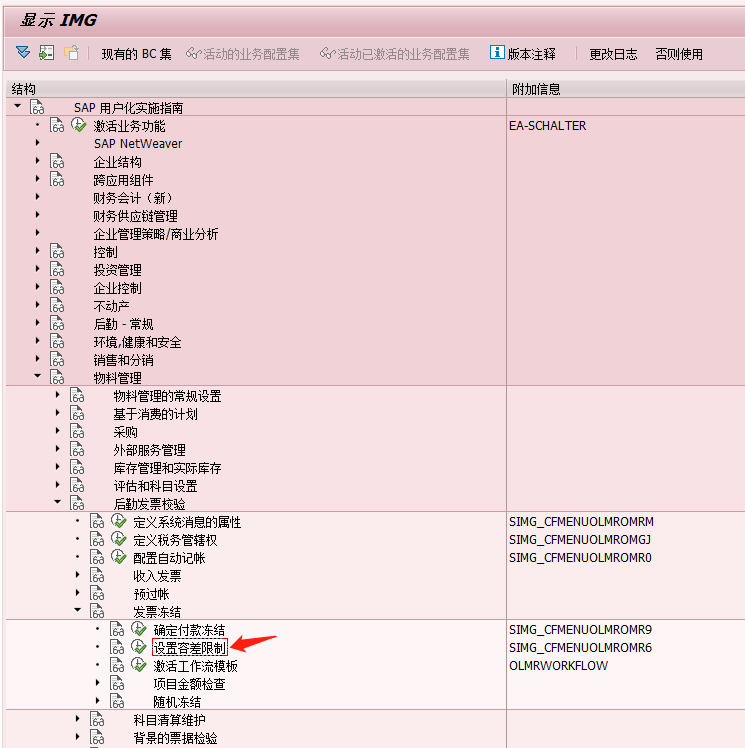Click the 附加信息 column header
This screenshot has height=748, width=745.
[x=626, y=89]
